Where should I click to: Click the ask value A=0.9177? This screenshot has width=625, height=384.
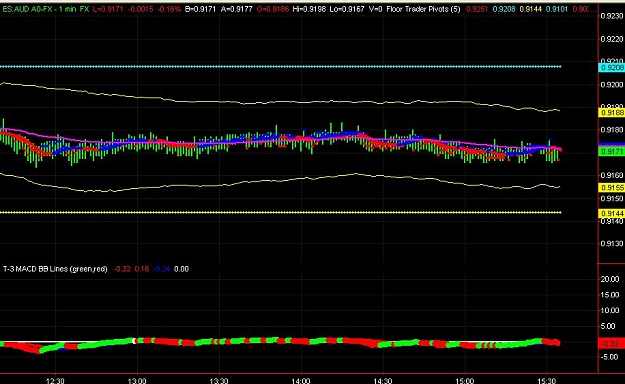pos(236,8)
